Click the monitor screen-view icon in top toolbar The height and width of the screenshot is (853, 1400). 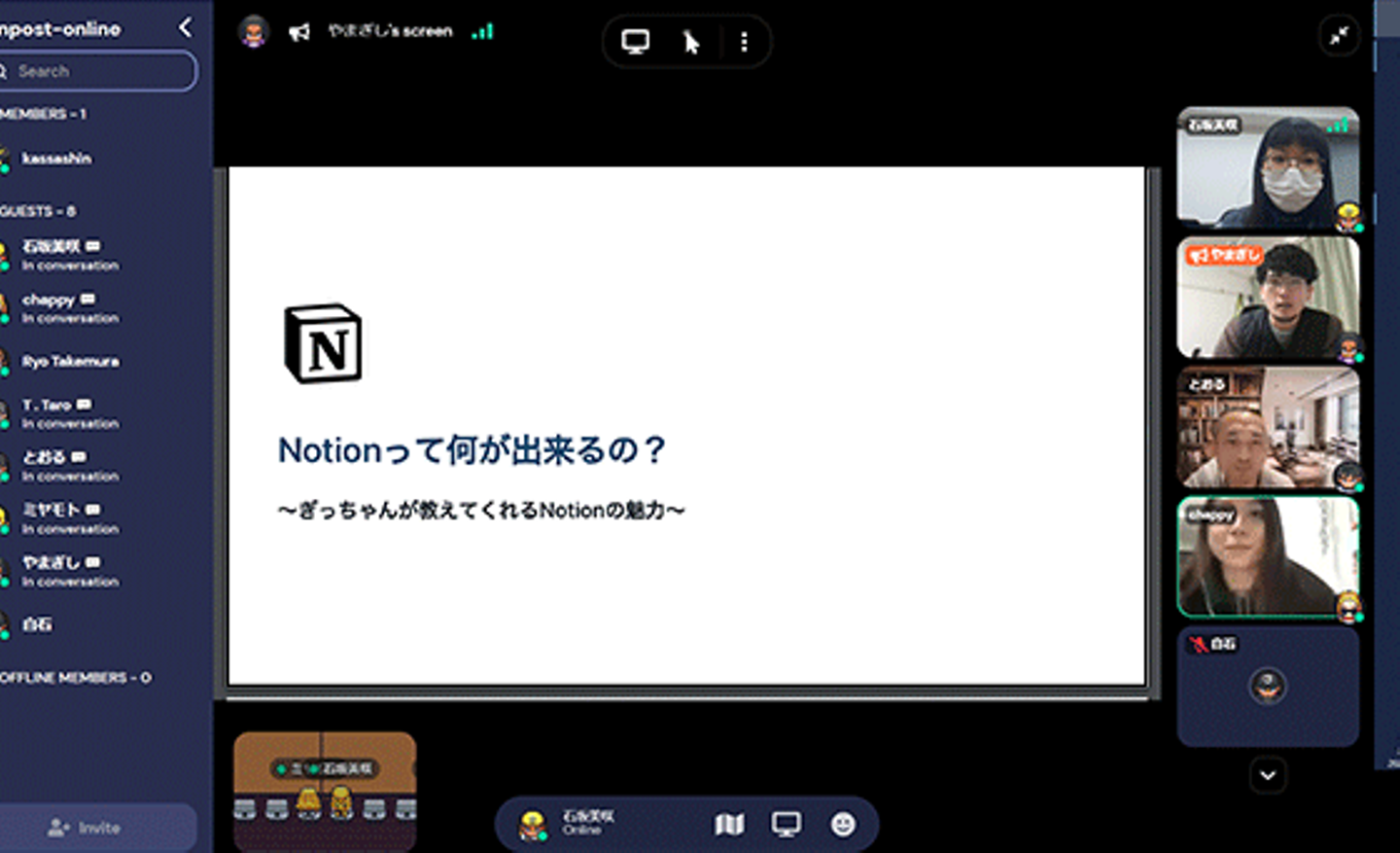(x=636, y=42)
